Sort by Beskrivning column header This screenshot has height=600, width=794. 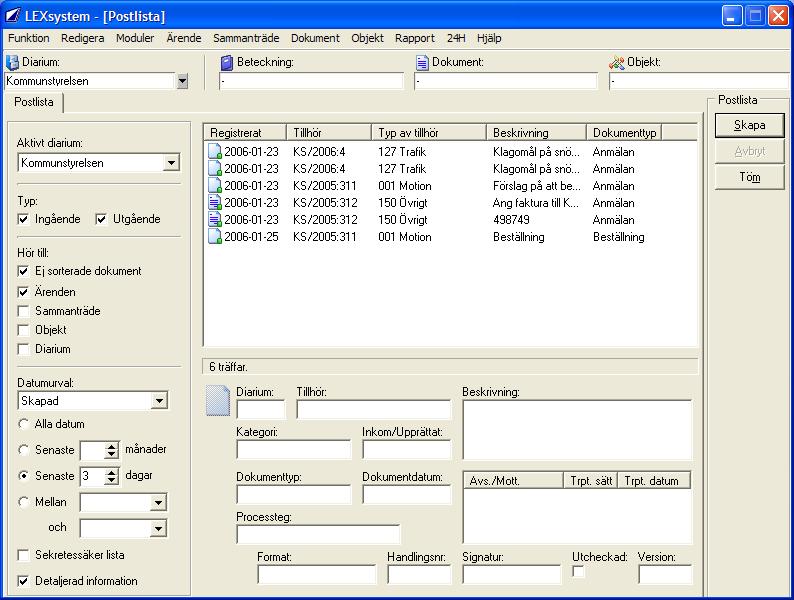pyautogui.click(x=536, y=133)
